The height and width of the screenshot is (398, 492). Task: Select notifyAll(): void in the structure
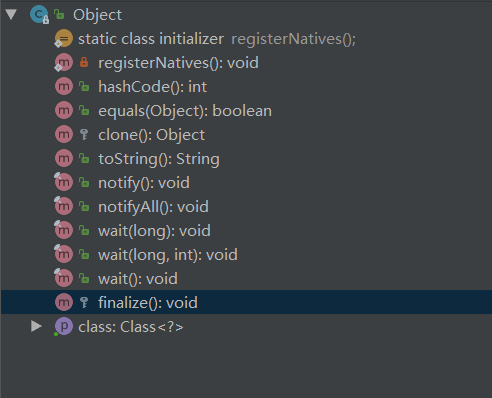(x=153, y=207)
